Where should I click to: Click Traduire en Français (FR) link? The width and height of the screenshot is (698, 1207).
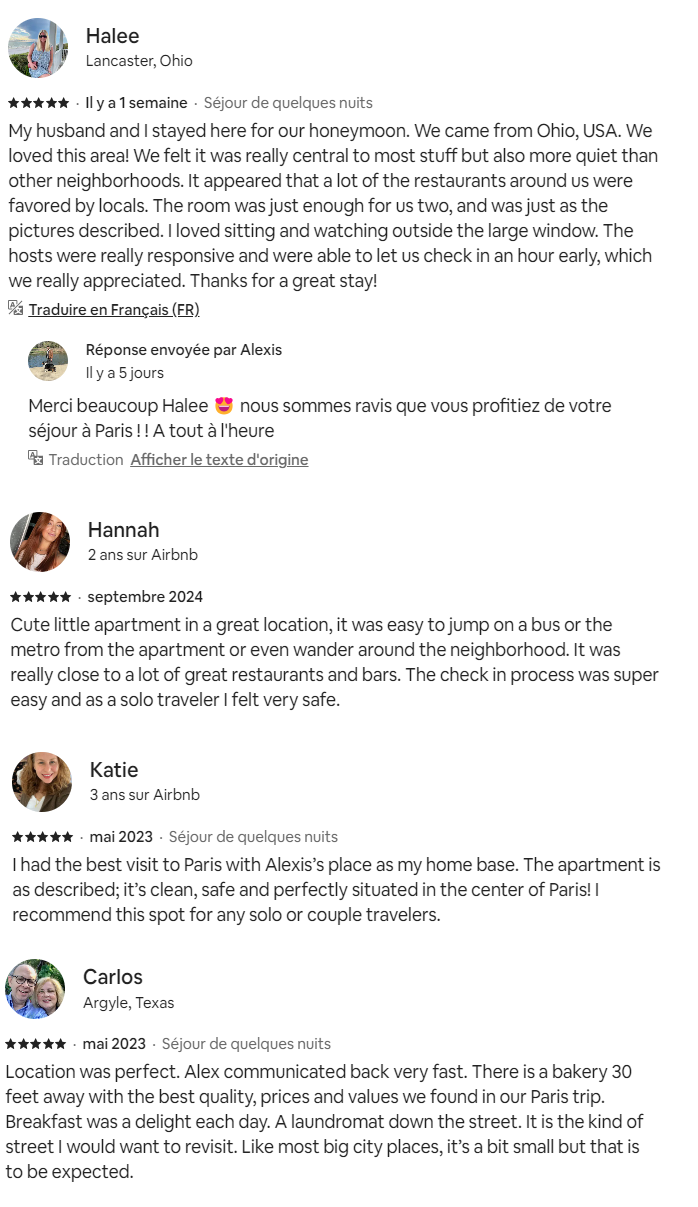[114, 310]
